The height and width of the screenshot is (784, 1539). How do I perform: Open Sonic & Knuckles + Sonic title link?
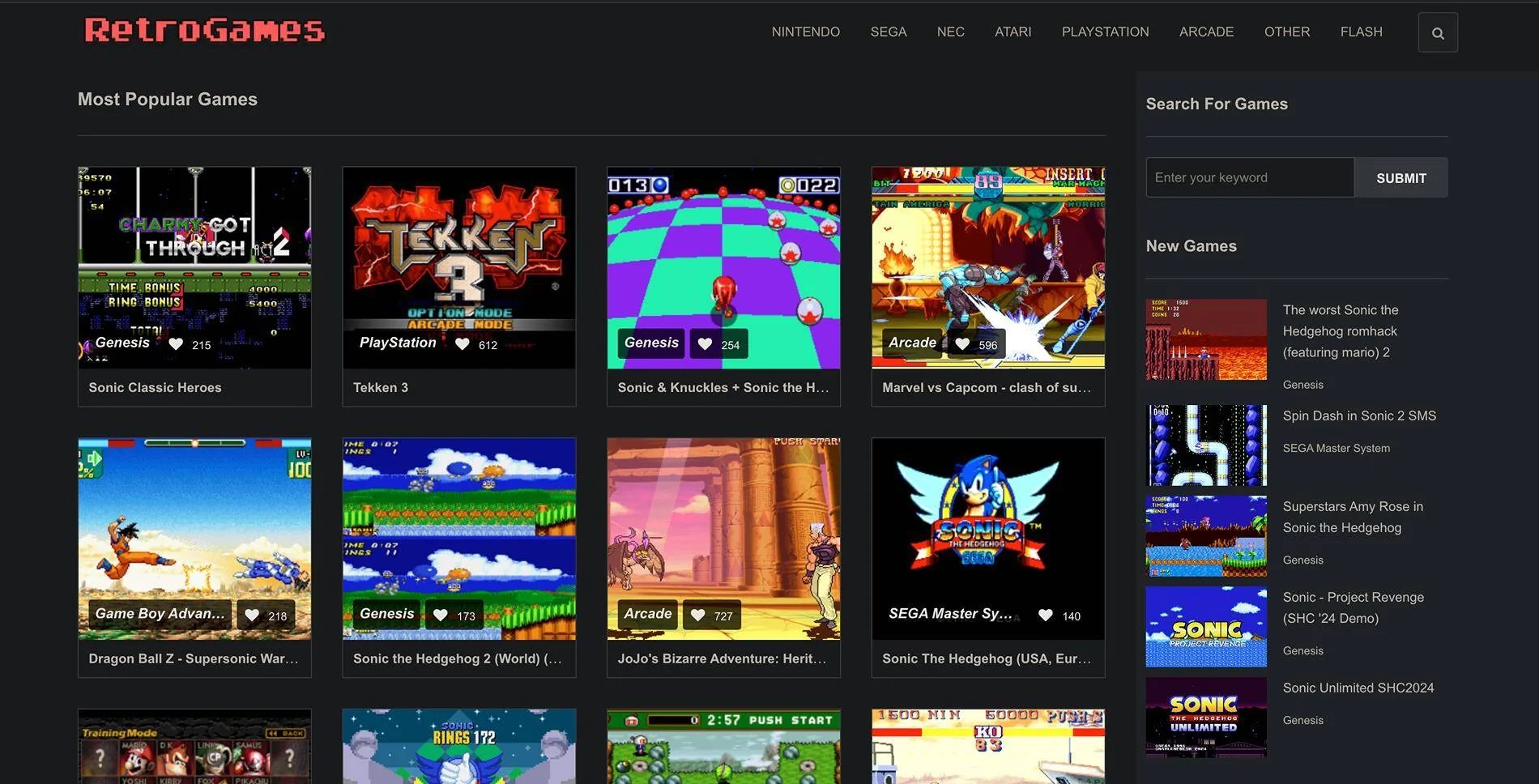coord(723,387)
